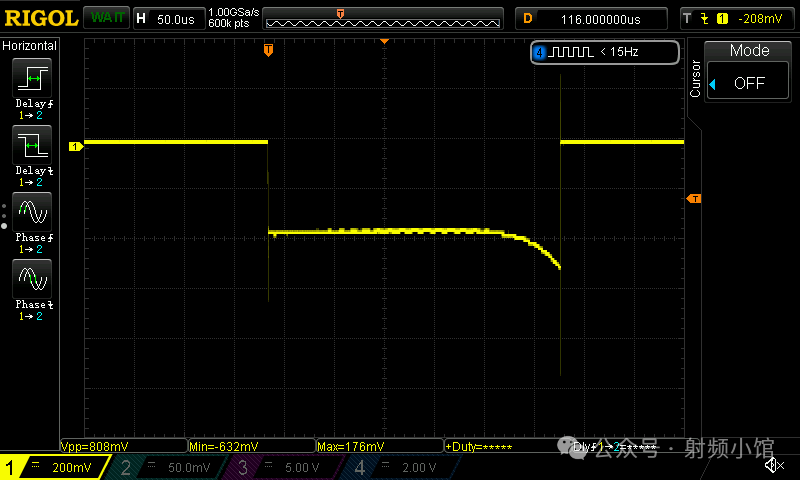
Task: Expand the Horizontal measurement menu page dots
Action: pos(5,213)
